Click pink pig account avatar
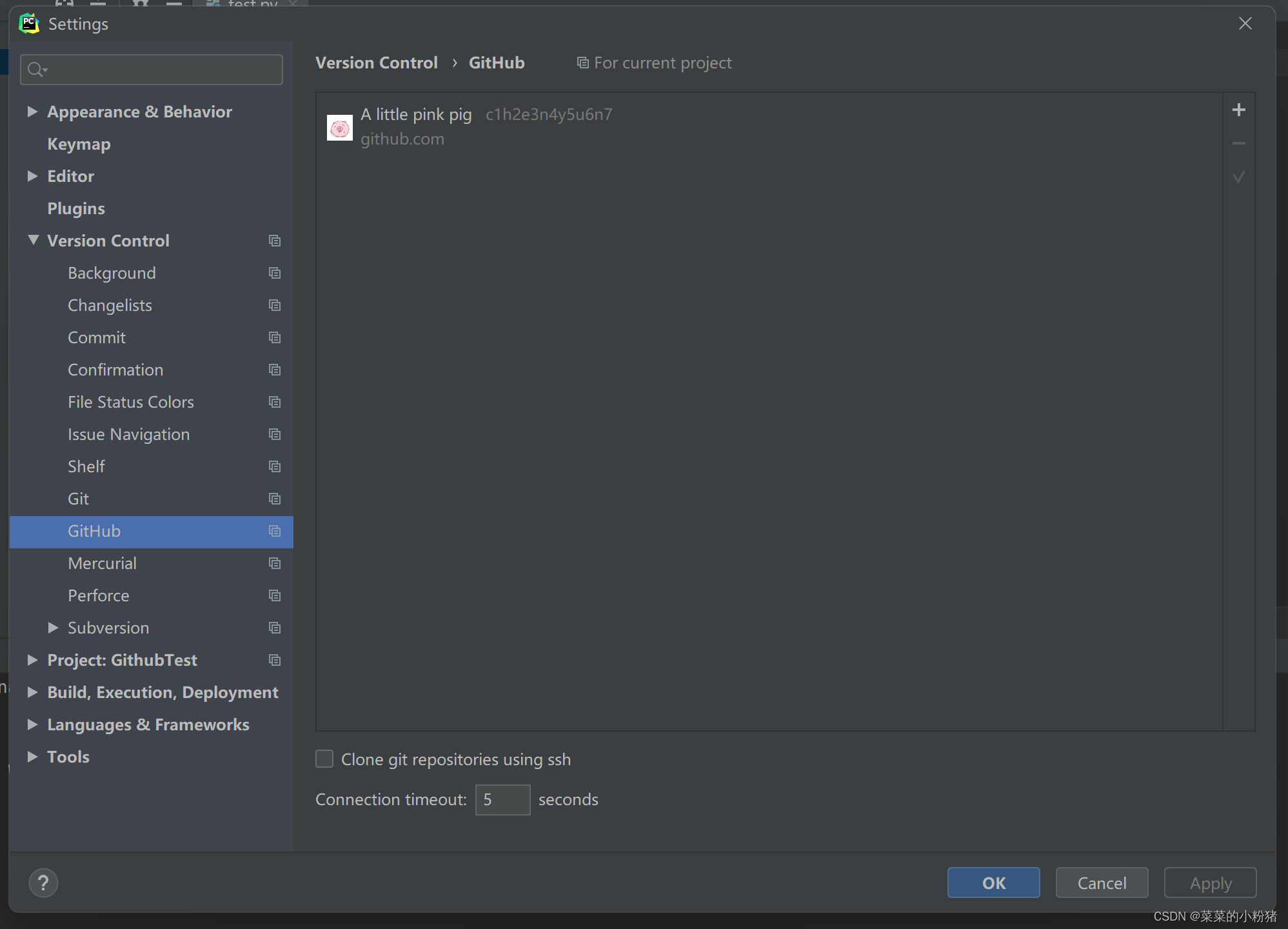The width and height of the screenshot is (1288, 929). pyautogui.click(x=339, y=128)
